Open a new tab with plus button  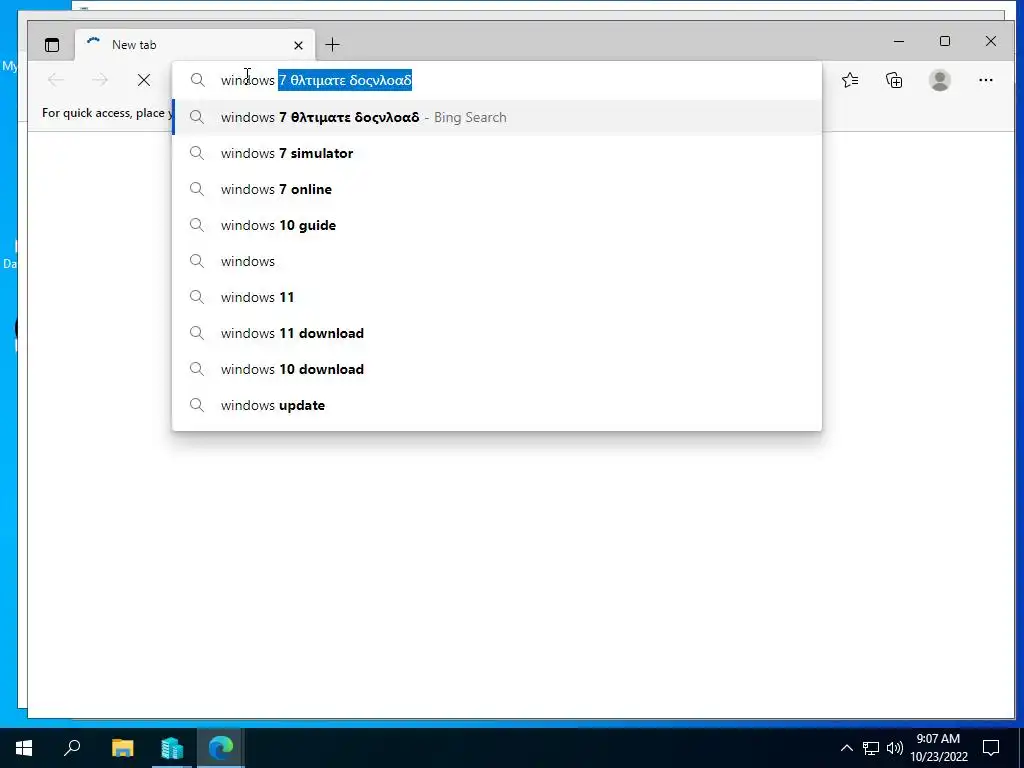tap(332, 44)
